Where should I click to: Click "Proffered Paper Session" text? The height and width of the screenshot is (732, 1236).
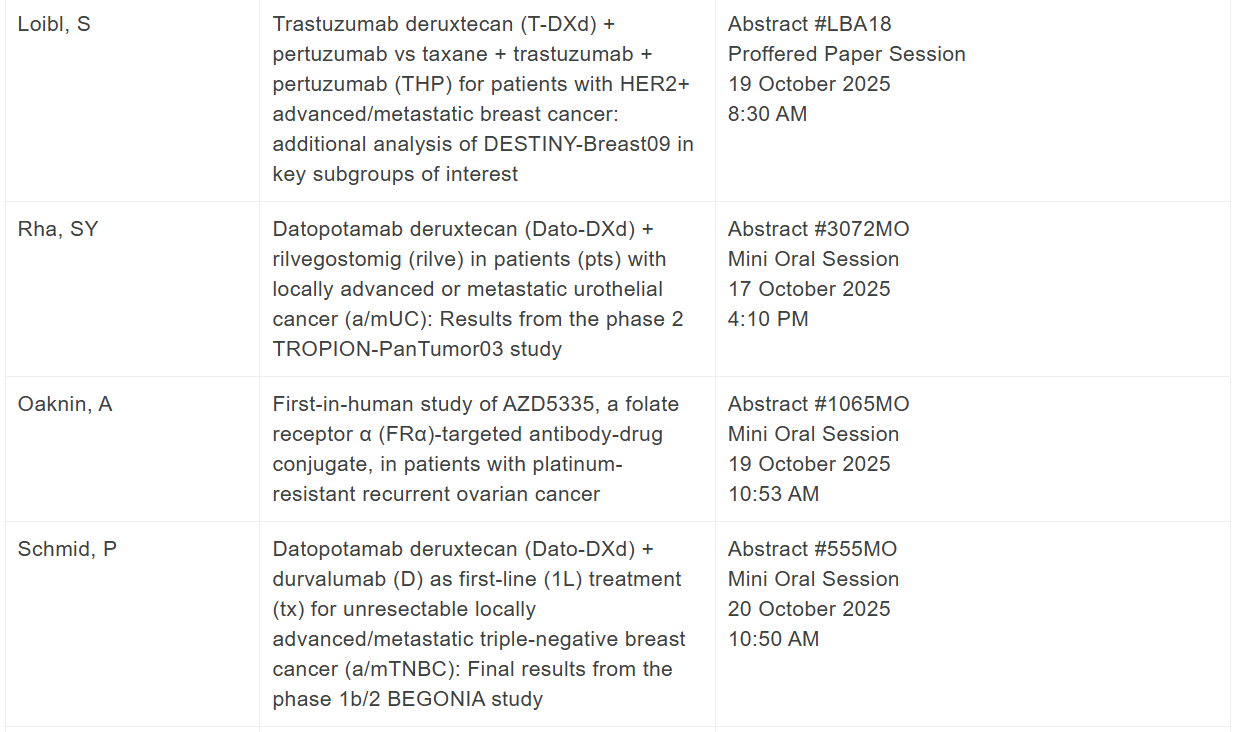[x=846, y=54]
